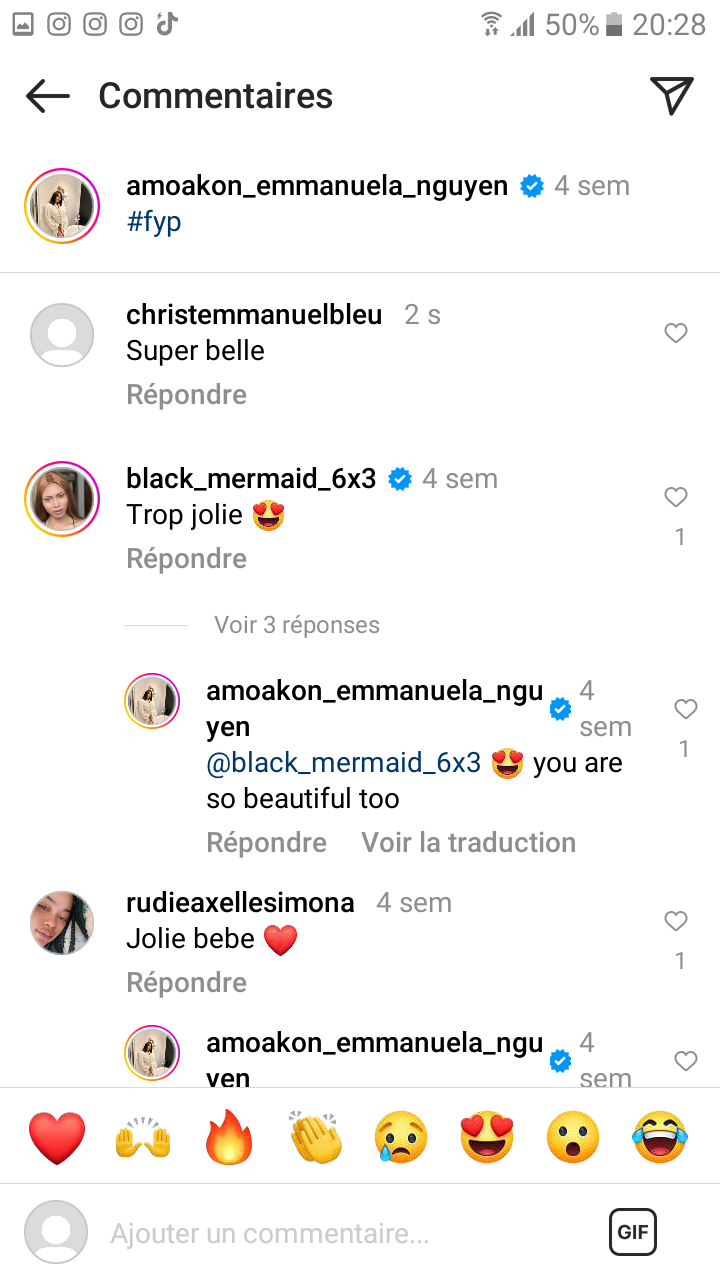The width and height of the screenshot is (720, 1280).
Task: Like rudieaxellesimona's Jolie bebe comment
Action: click(x=676, y=921)
